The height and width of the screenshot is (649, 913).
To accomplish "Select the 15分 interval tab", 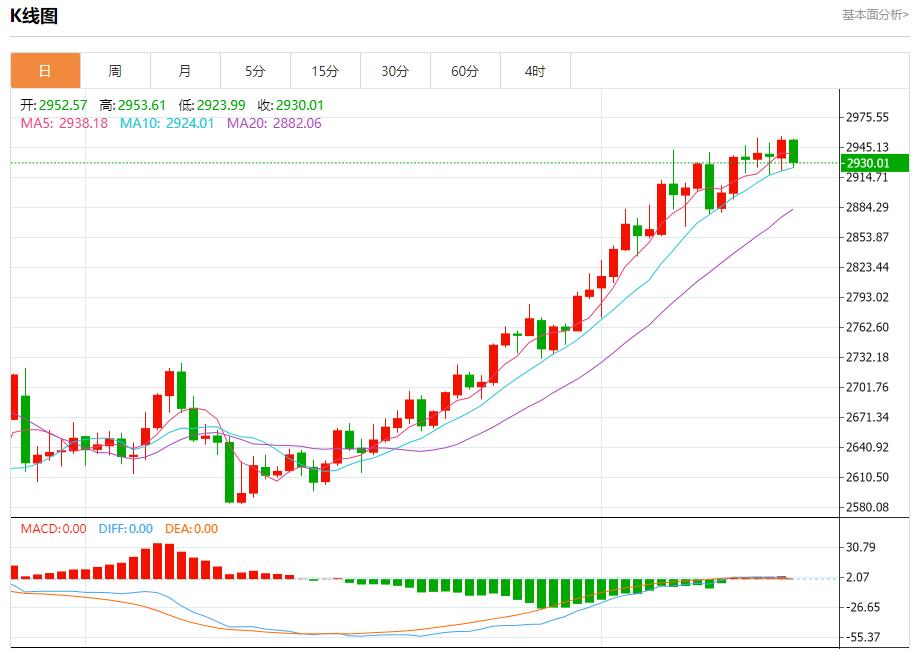I will [325, 71].
